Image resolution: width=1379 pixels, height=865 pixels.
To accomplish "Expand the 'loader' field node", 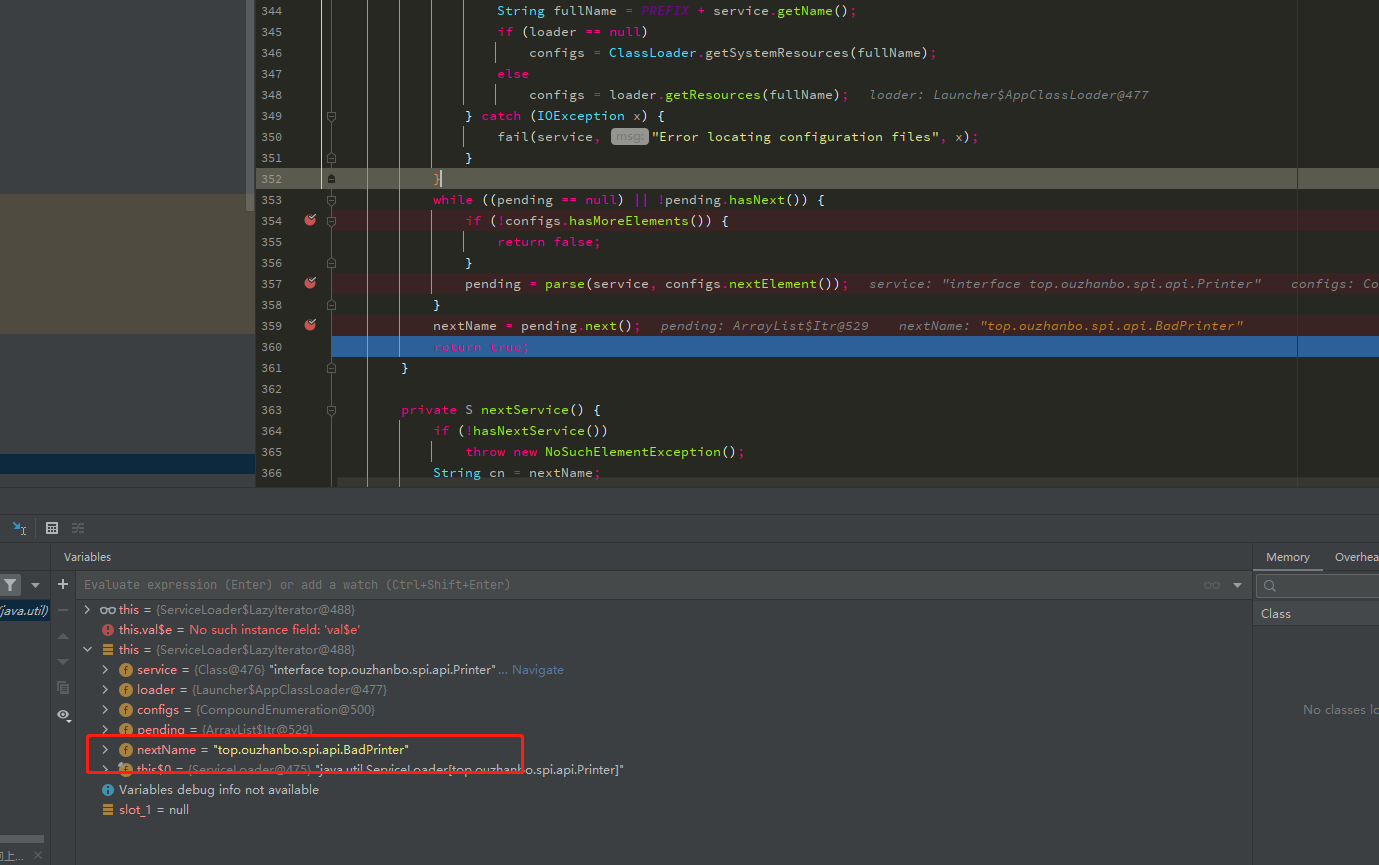I will (x=105, y=689).
